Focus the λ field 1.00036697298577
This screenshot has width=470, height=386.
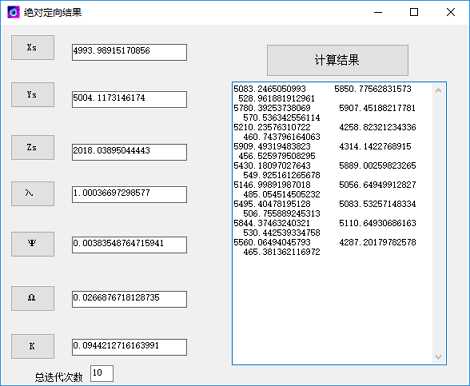tap(129, 194)
